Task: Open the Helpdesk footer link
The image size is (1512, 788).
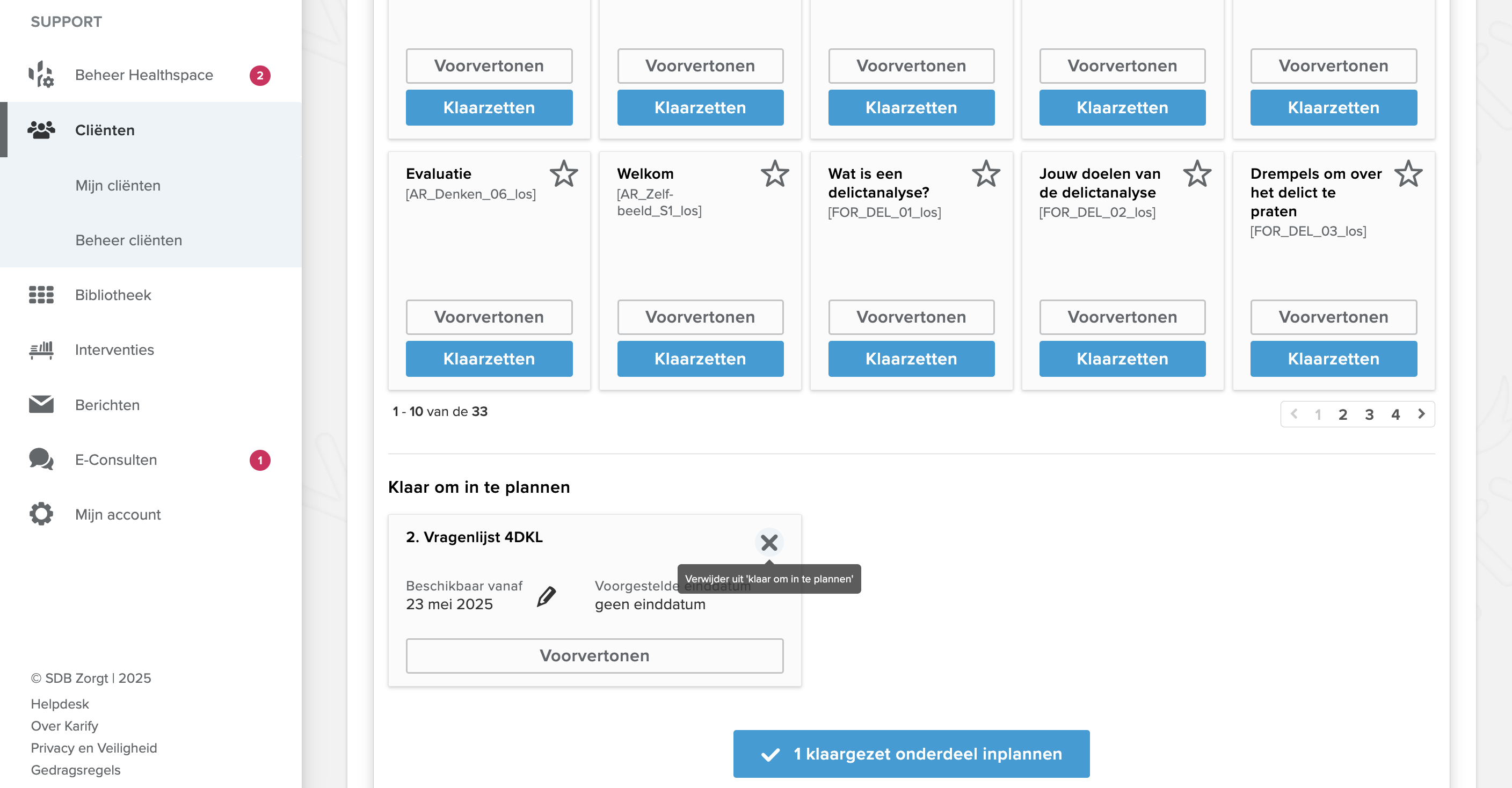Action: click(60, 704)
